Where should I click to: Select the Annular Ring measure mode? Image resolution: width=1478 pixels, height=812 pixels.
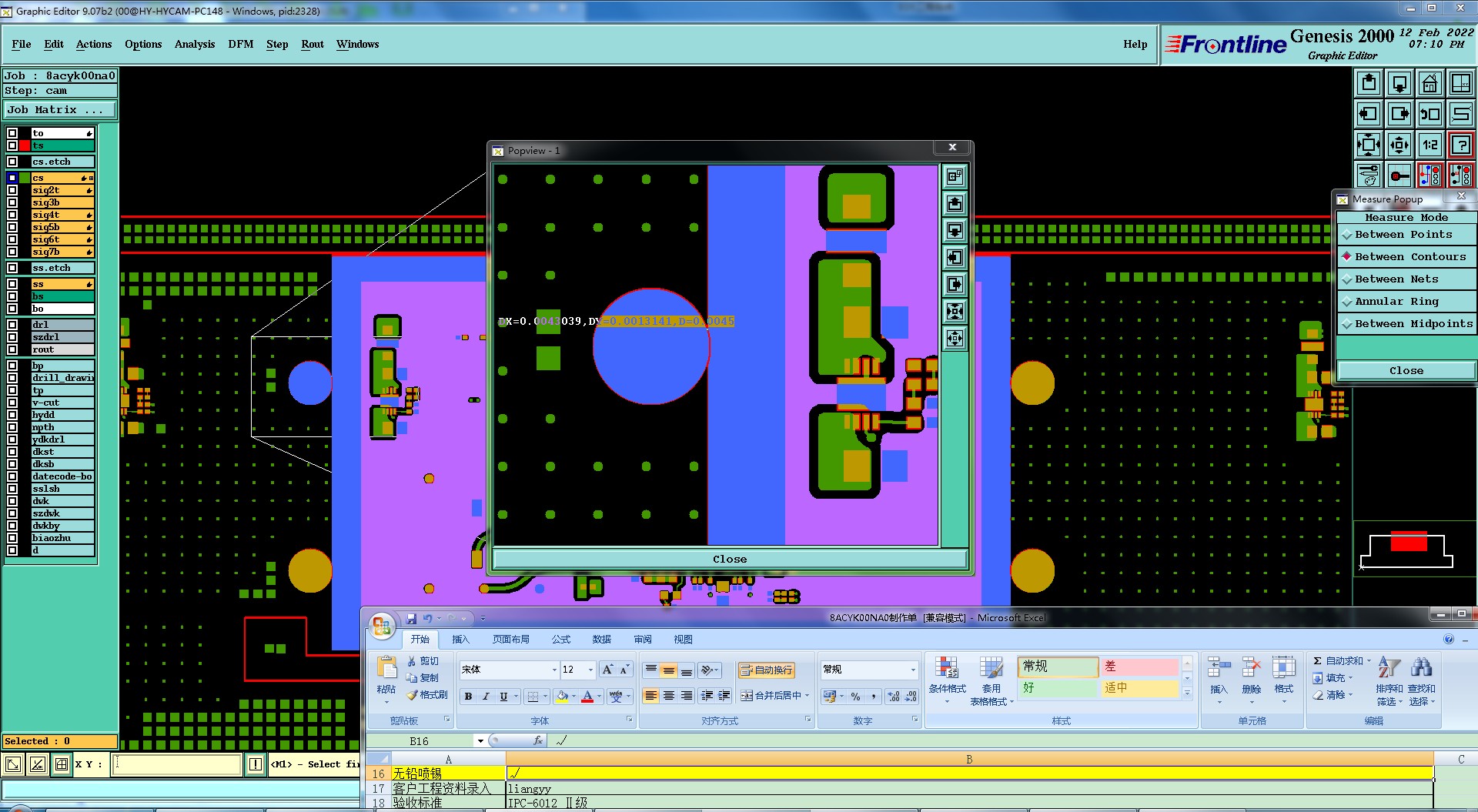[1406, 302]
